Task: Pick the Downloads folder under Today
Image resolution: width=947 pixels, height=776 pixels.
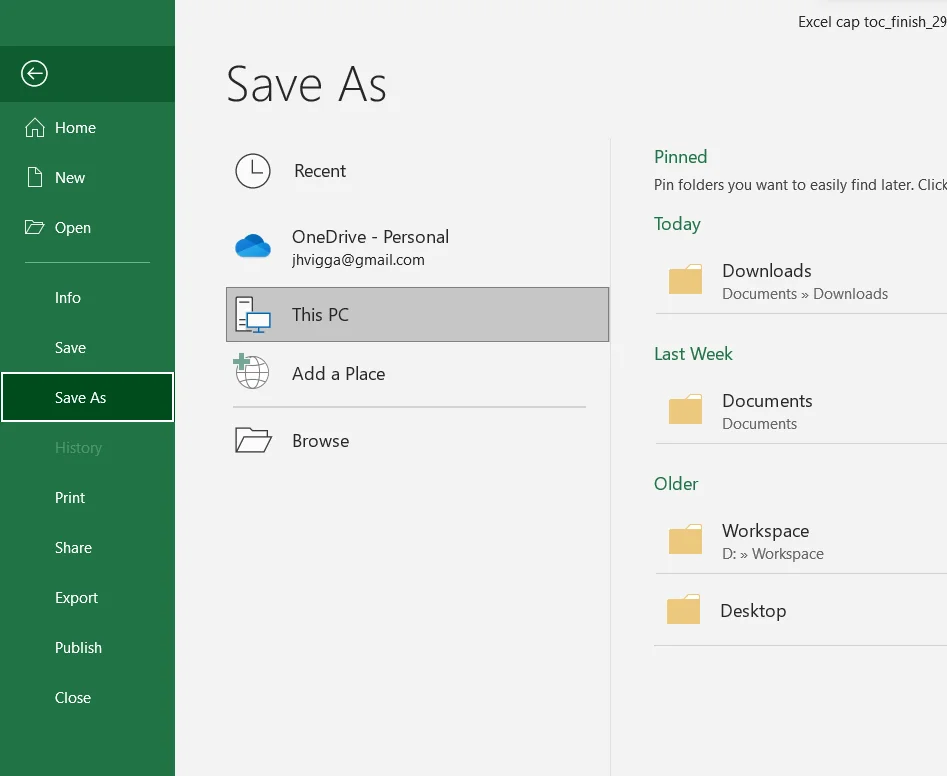Action: [x=801, y=281]
